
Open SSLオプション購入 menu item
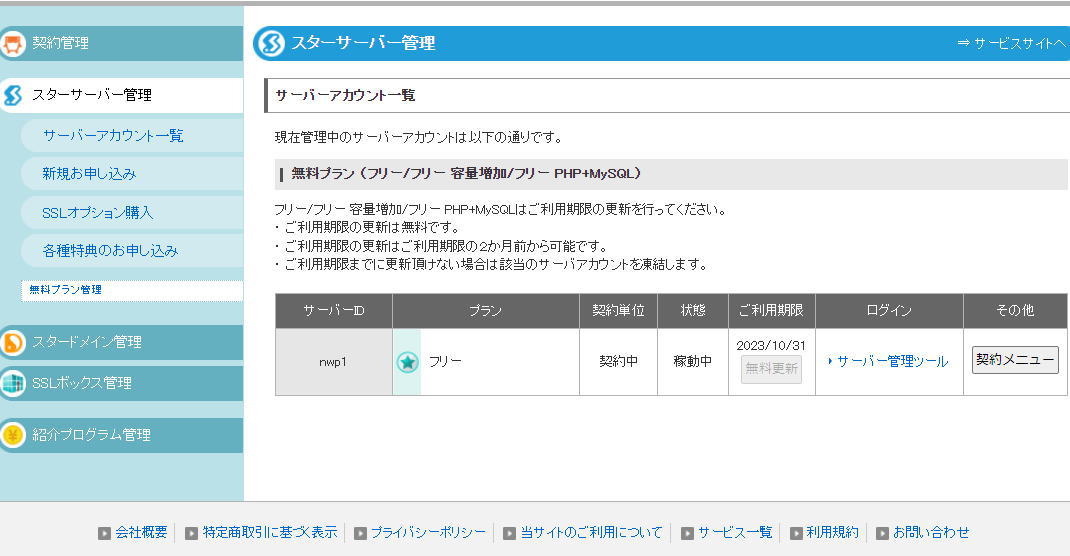(x=98, y=213)
